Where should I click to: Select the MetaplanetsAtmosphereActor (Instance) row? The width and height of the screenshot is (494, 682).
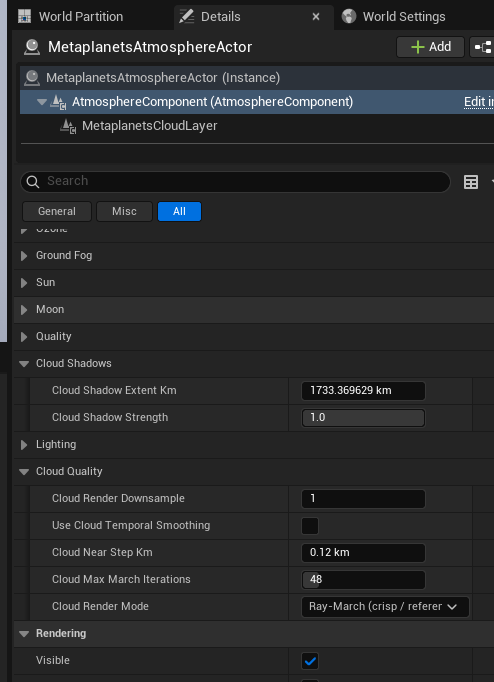(257, 78)
